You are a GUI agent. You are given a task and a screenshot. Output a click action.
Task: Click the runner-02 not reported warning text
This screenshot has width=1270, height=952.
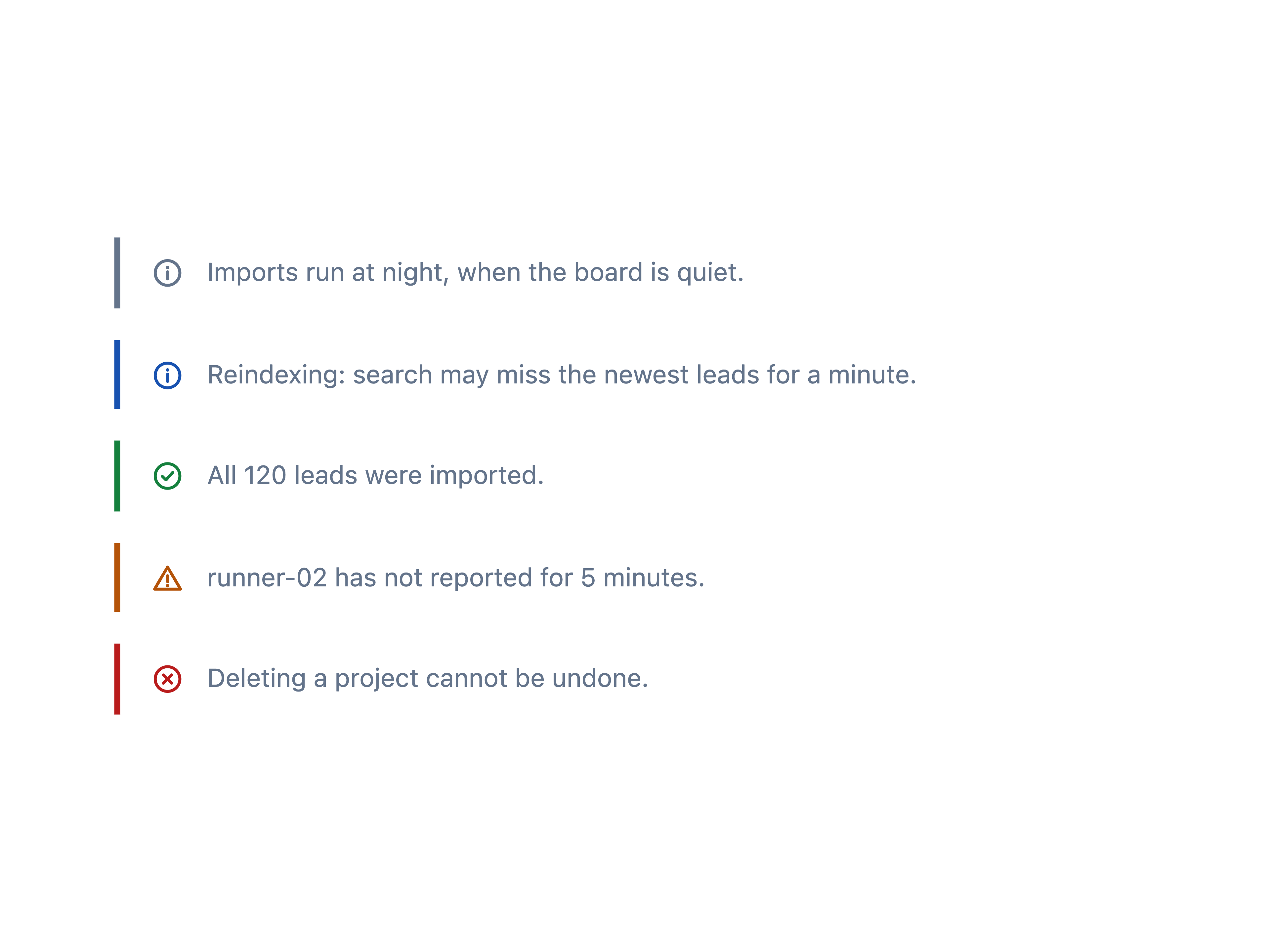point(456,578)
